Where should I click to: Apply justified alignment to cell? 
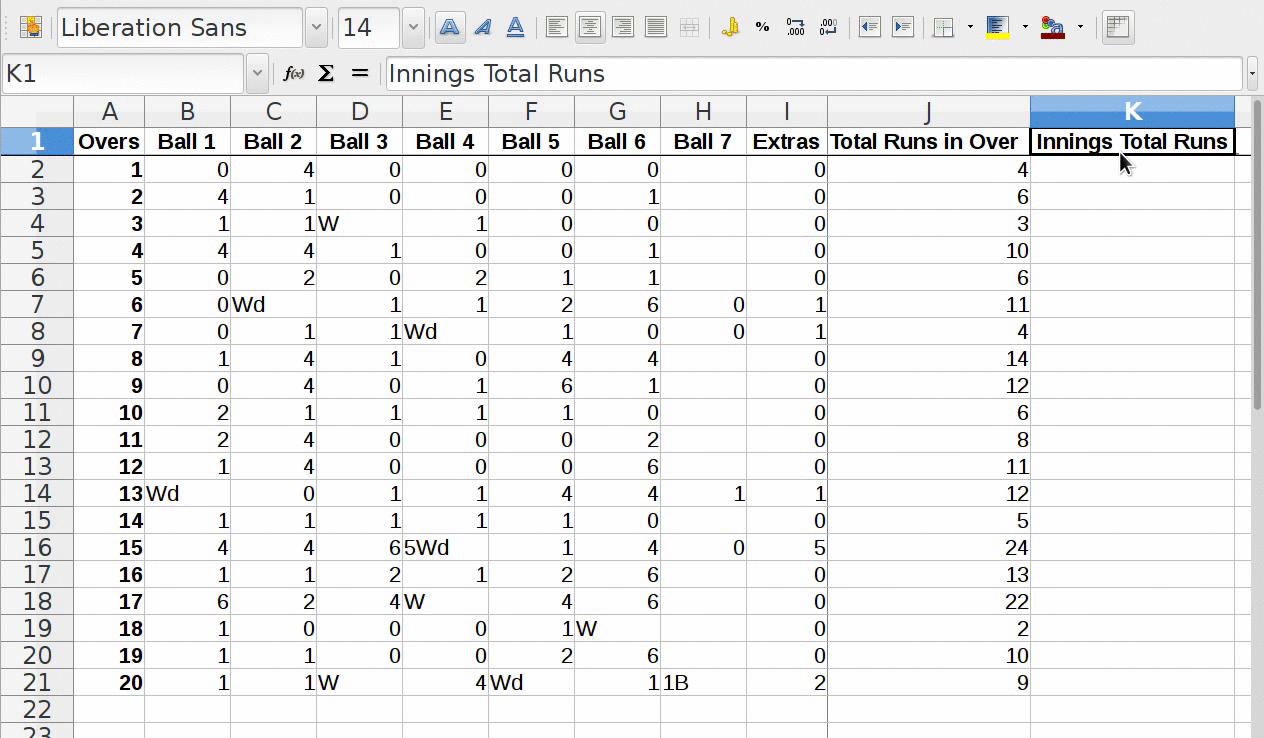[656, 28]
